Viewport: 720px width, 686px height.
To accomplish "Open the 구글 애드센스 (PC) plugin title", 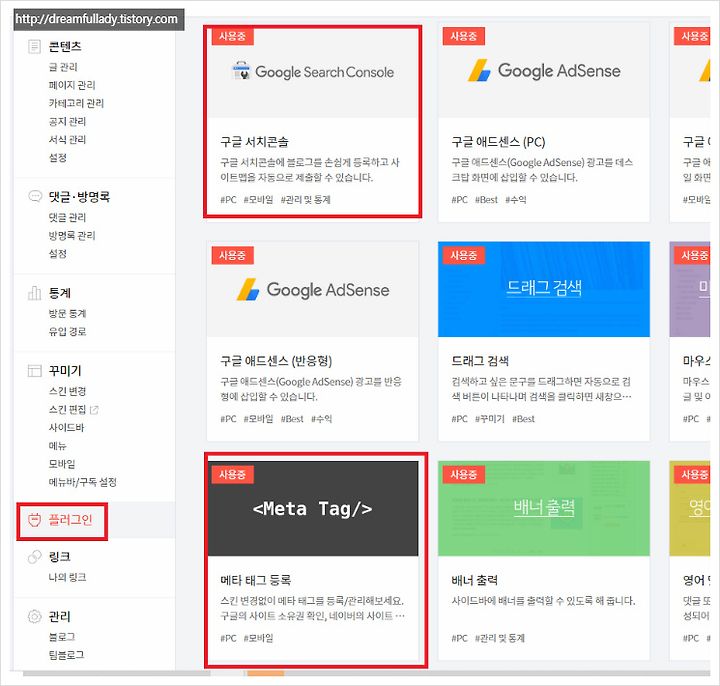I will [498, 141].
